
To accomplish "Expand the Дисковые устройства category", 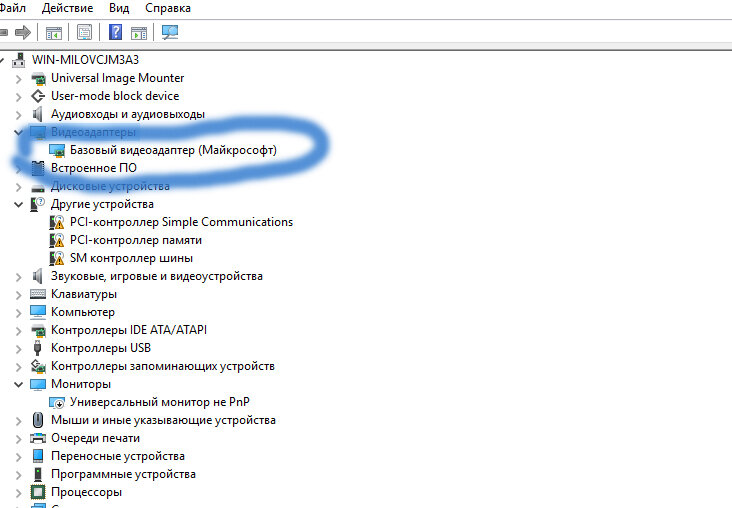I will [x=18, y=187].
